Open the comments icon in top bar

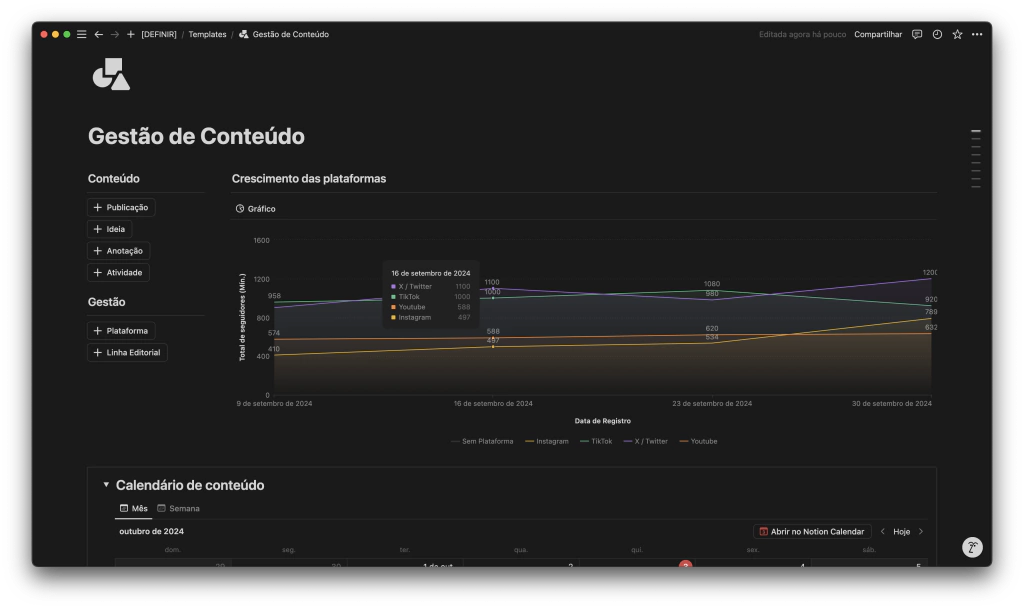pos(917,34)
